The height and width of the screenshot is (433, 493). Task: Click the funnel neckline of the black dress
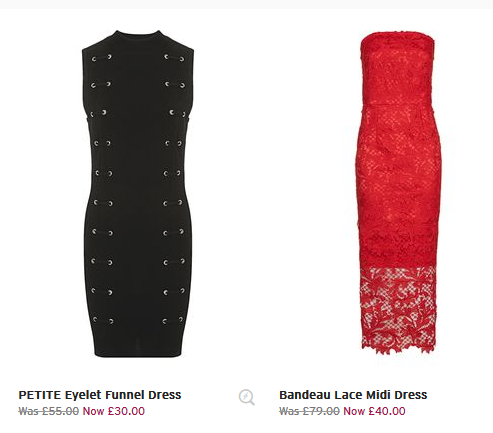click(137, 36)
